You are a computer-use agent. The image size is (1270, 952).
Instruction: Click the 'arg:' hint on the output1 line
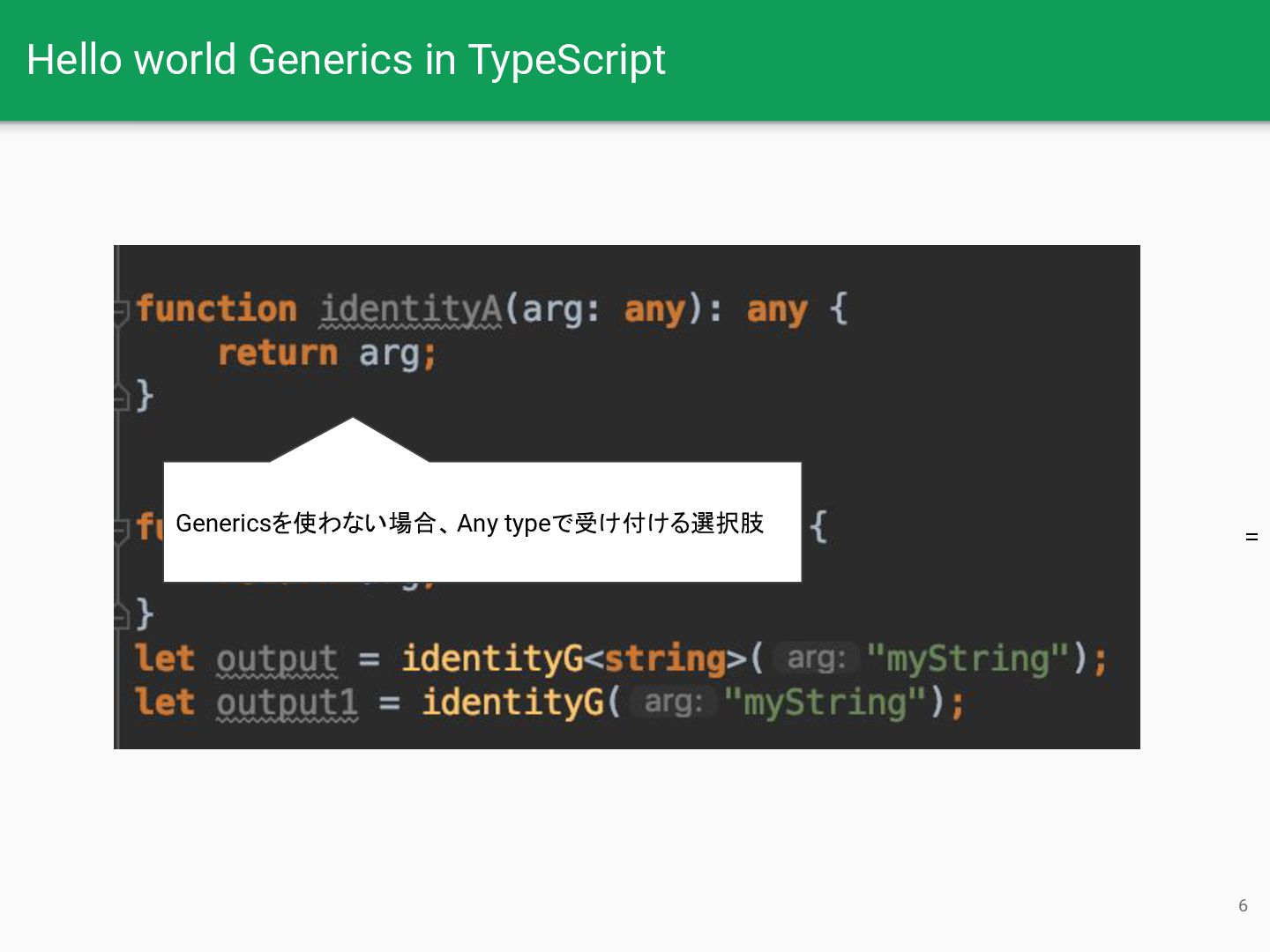tap(674, 703)
